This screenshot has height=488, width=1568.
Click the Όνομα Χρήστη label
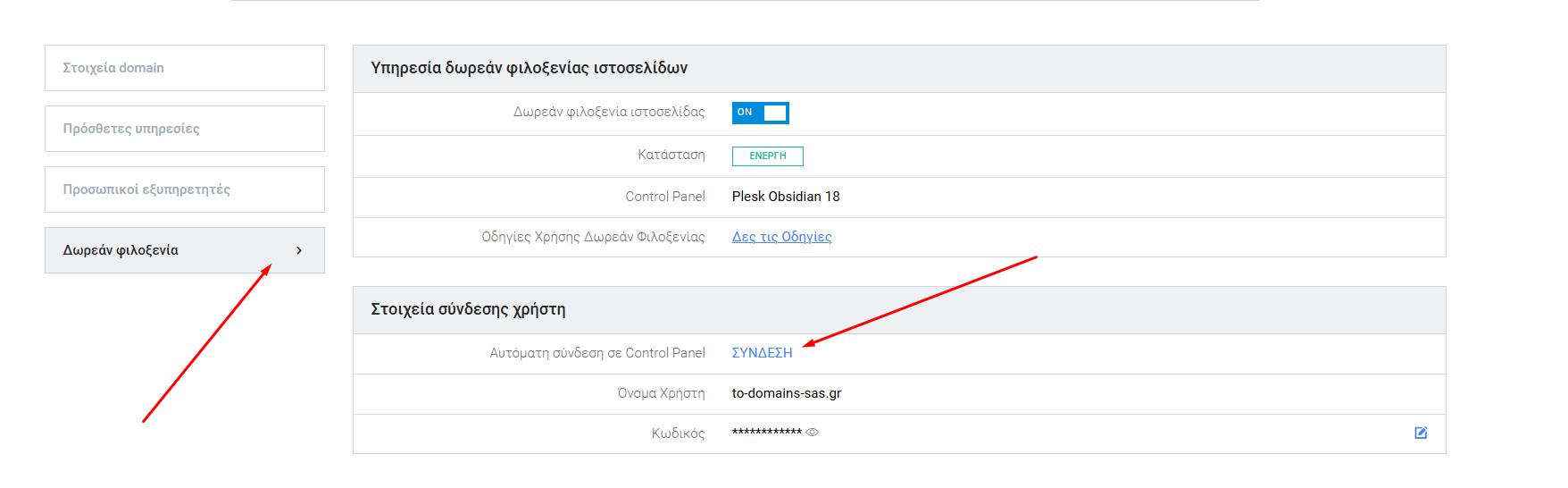click(661, 393)
